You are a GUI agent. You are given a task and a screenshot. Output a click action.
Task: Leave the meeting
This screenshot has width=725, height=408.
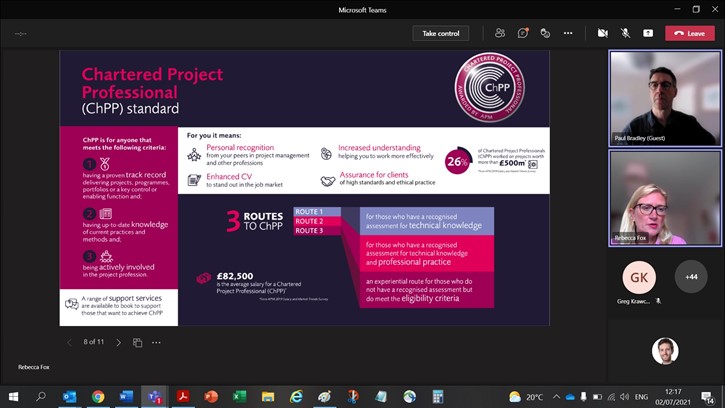tap(690, 33)
